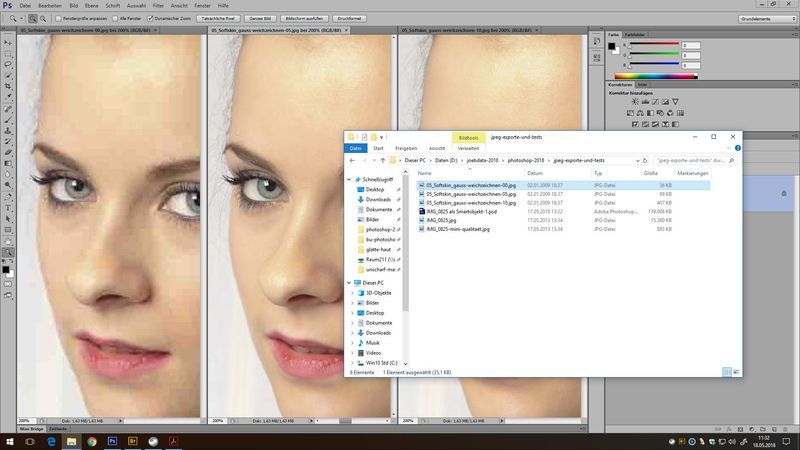Expand the 3D-Objekte folder in tree
800x450 pixels.
click(x=351, y=292)
